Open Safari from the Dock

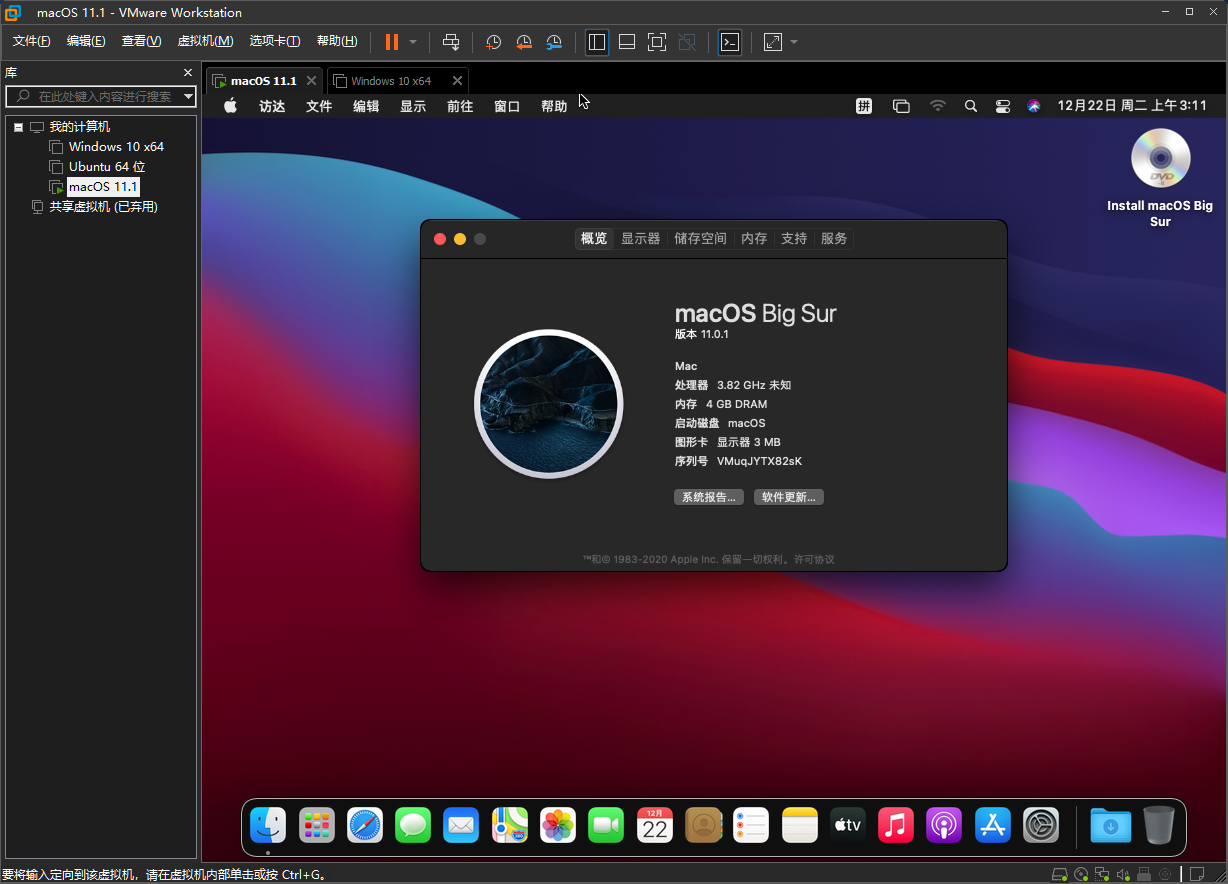point(365,825)
